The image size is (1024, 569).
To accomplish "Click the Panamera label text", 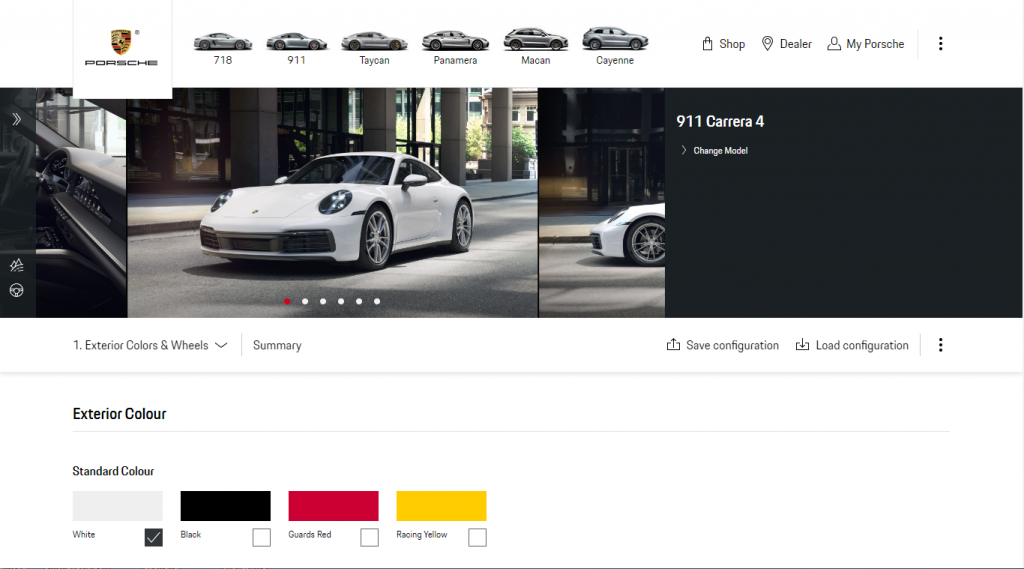I will tap(455, 60).
